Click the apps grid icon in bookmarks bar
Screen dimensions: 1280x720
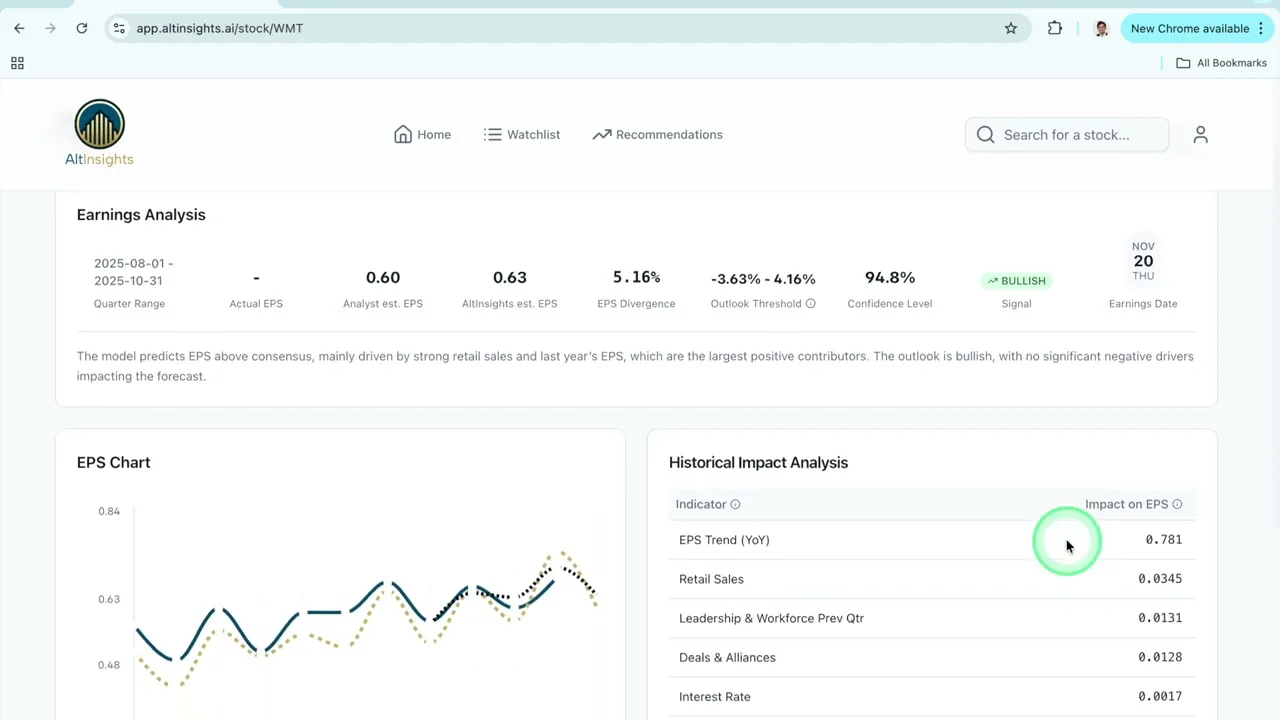17,63
